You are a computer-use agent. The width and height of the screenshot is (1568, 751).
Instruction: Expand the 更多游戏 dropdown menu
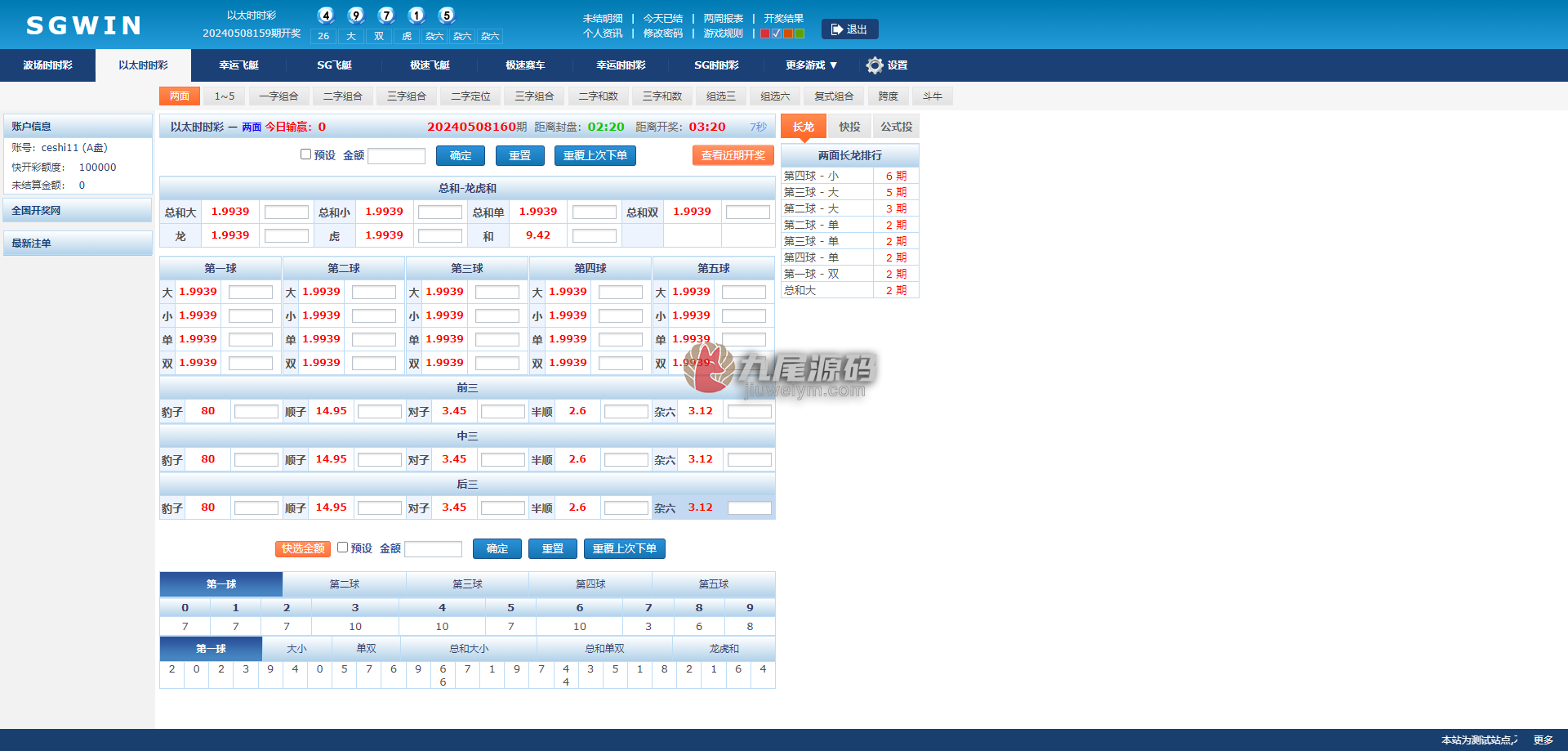pyautogui.click(x=811, y=65)
